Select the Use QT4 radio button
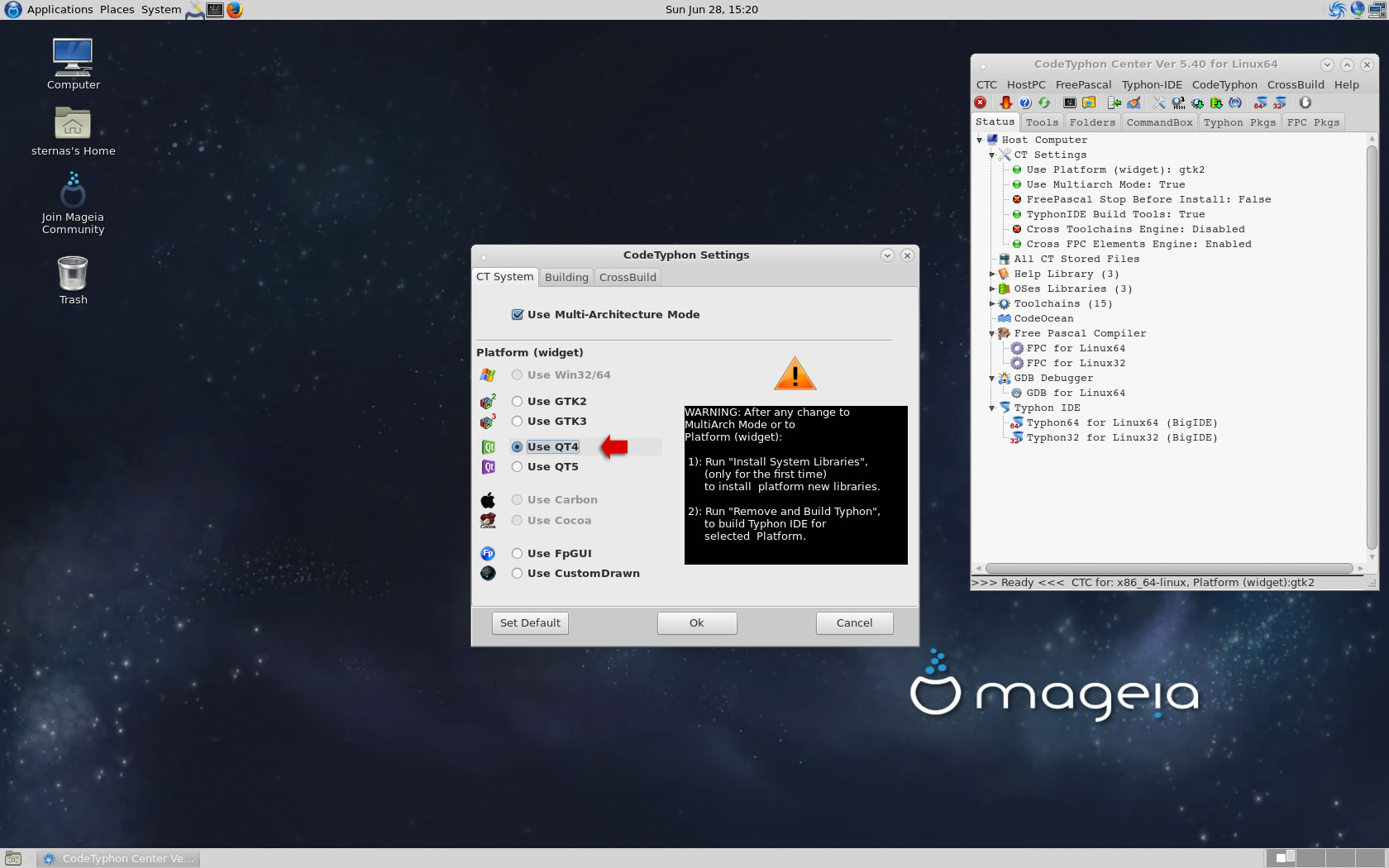The width and height of the screenshot is (1389, 868). tap(517, 446)
